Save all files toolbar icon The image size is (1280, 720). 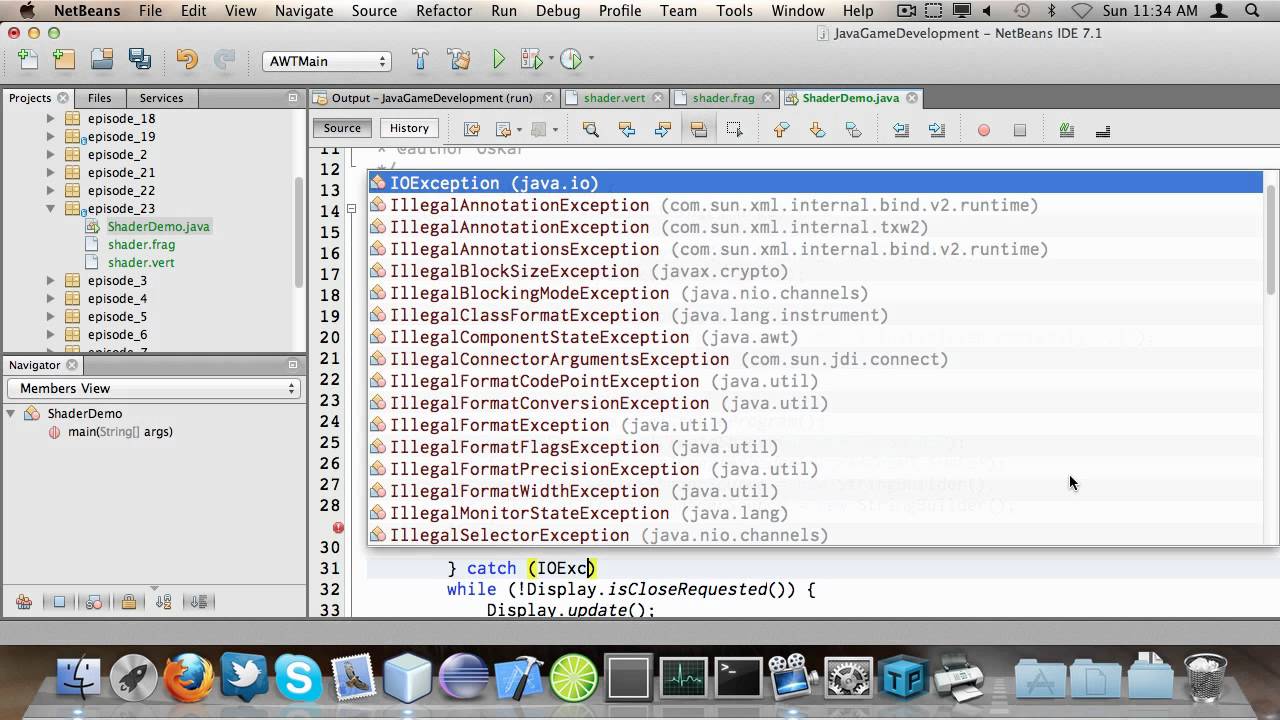coord(139,60)
